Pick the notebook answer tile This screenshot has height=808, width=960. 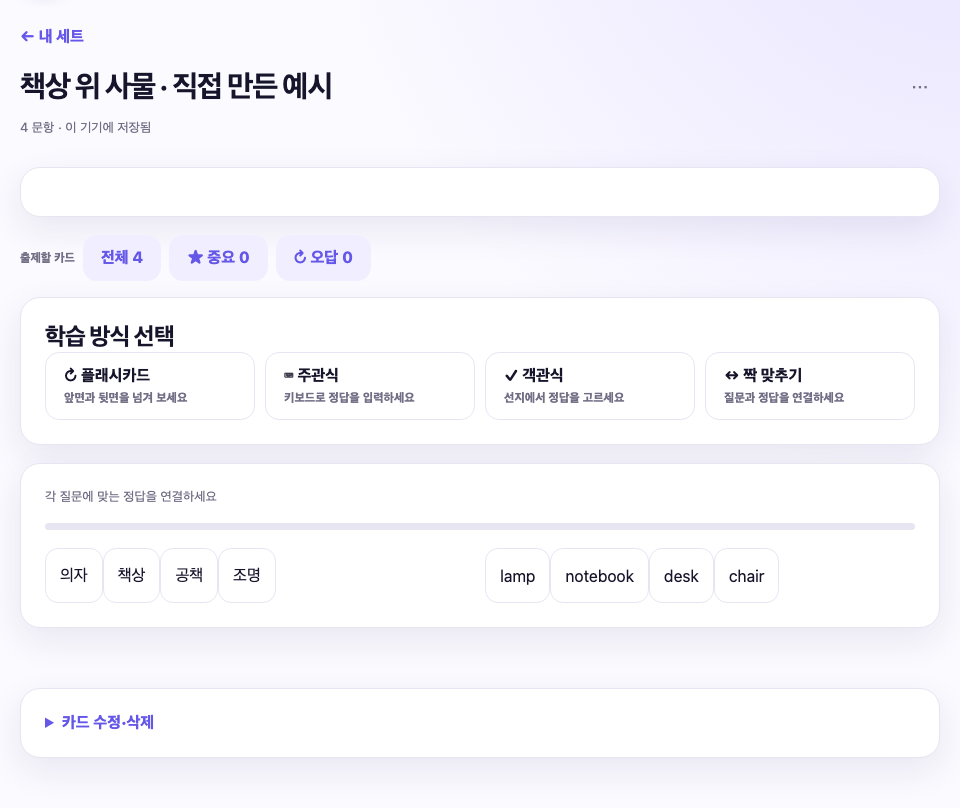point(599,575)
